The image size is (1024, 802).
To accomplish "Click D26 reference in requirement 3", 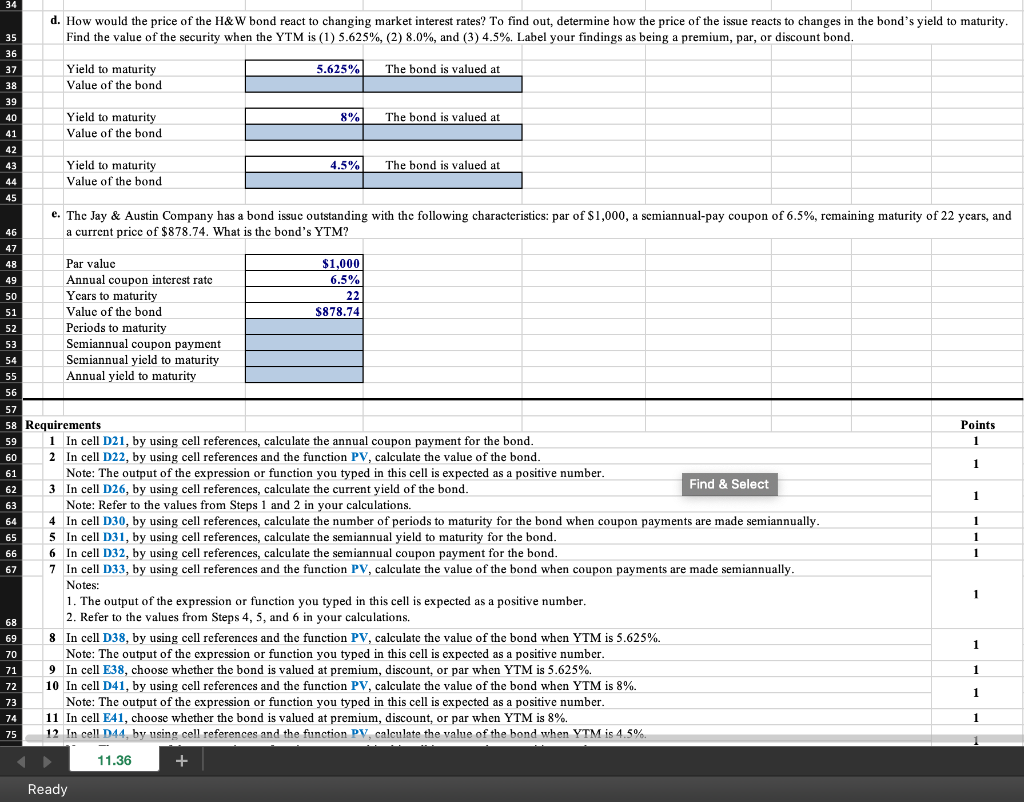I will point(114,489).
